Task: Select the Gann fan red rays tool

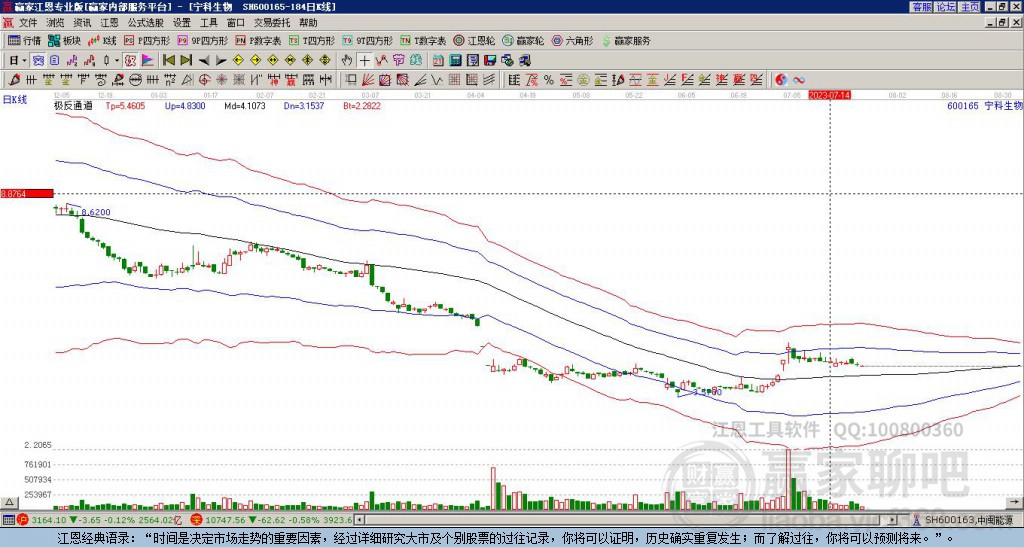Action: tap(368, 80)
